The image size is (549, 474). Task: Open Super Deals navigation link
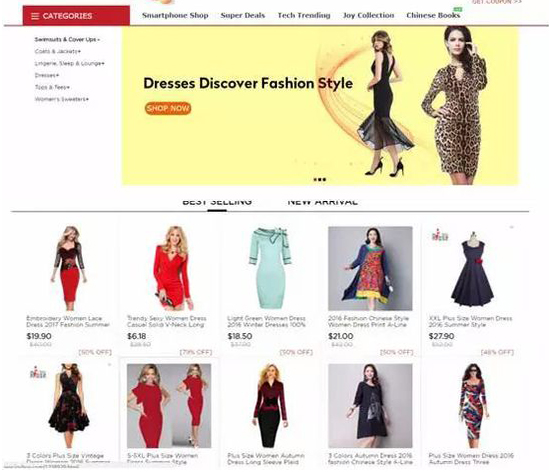(243, 15)
